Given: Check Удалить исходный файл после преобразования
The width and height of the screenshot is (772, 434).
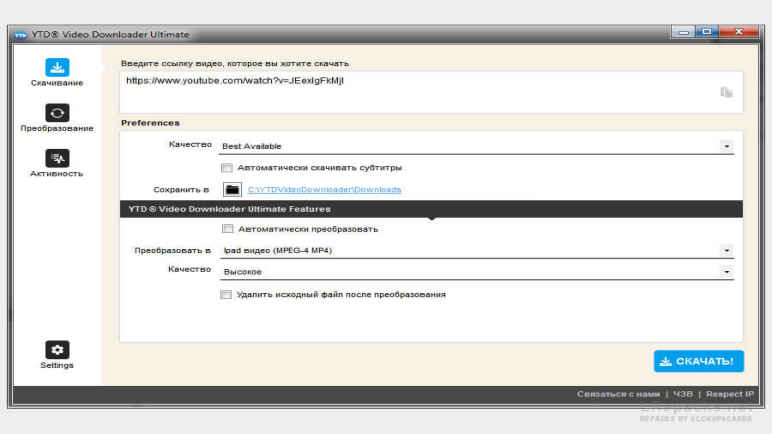Looking at the screenshot, I should point(227,295).
